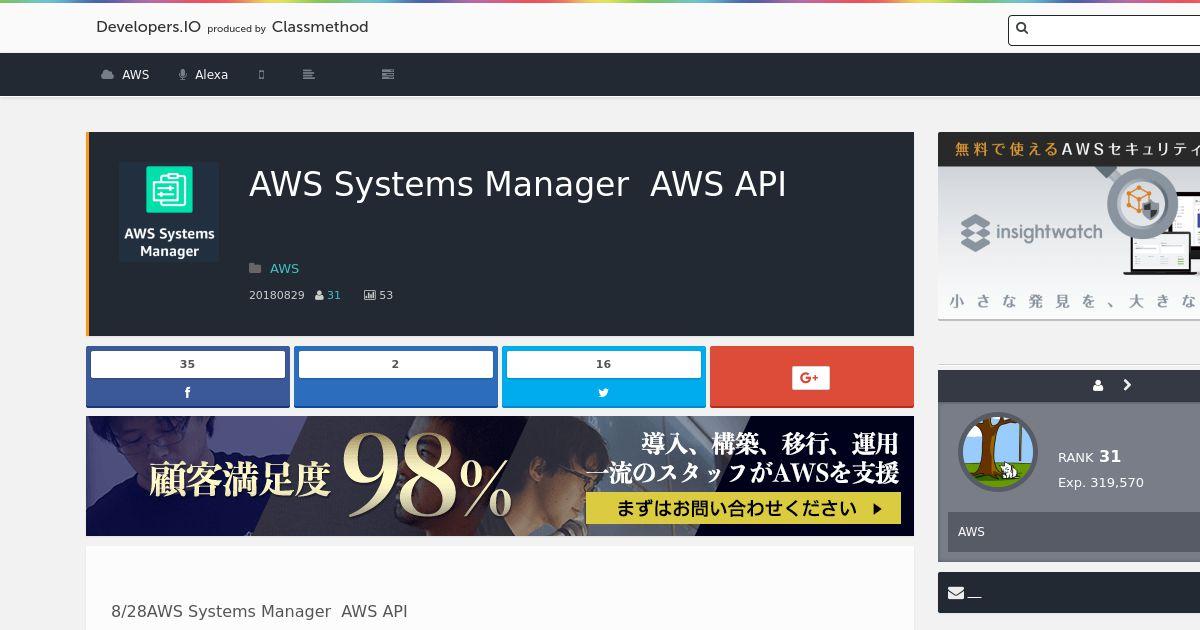Share the article on Facebook
Image resolution: width=1200 pixels, height=630 pixels.
(x=188, y=377)
